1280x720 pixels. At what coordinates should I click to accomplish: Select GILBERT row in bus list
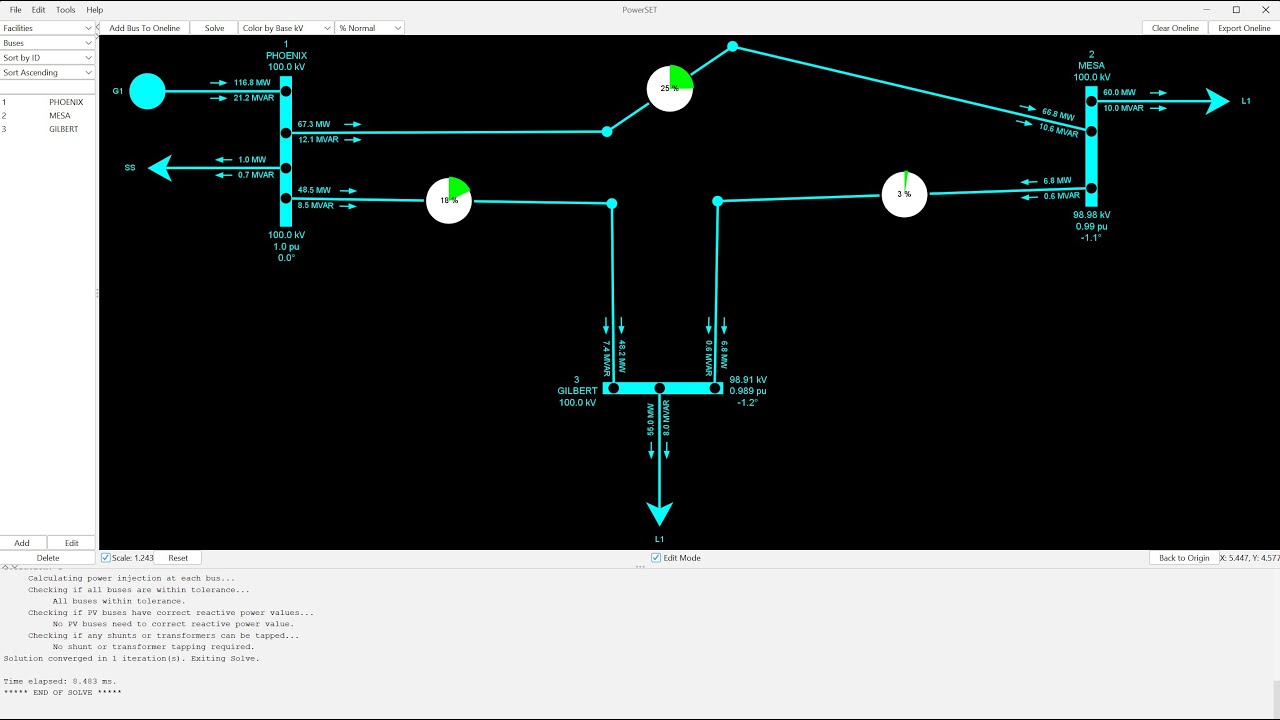pyautogui.click(x=48, y=129)
